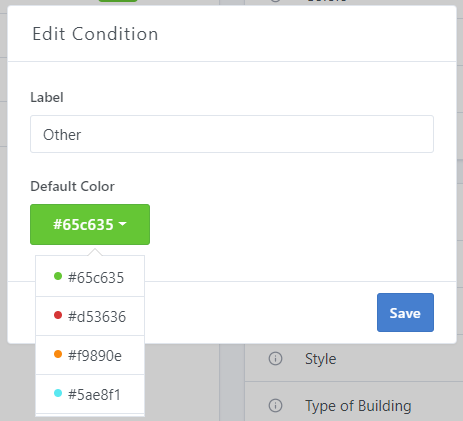Image resolution: width=463 pixels, height=421 pixels.
Task: Click the green dot for #65c635
Action: tap(58, 276)
